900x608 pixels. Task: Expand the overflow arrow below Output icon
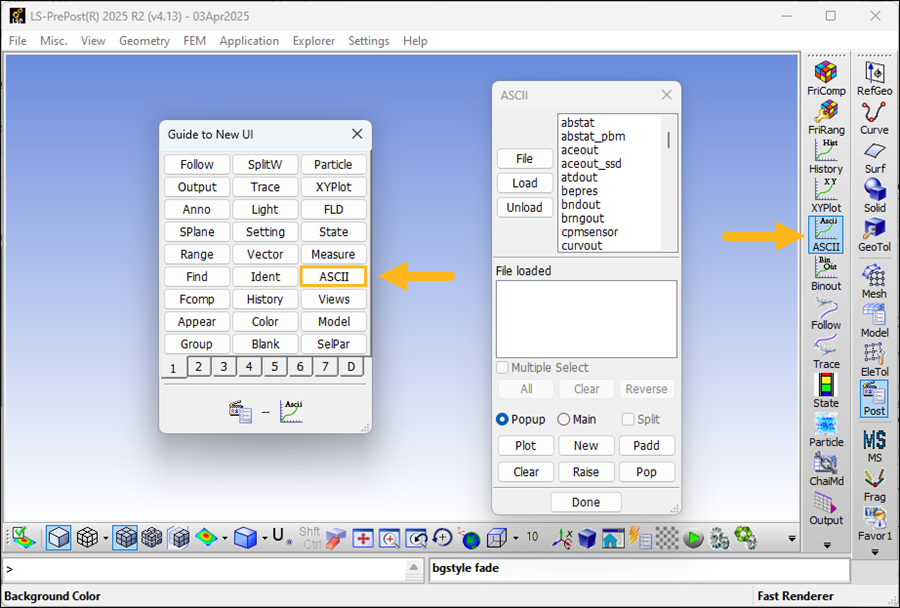click(x=826, y=545)
